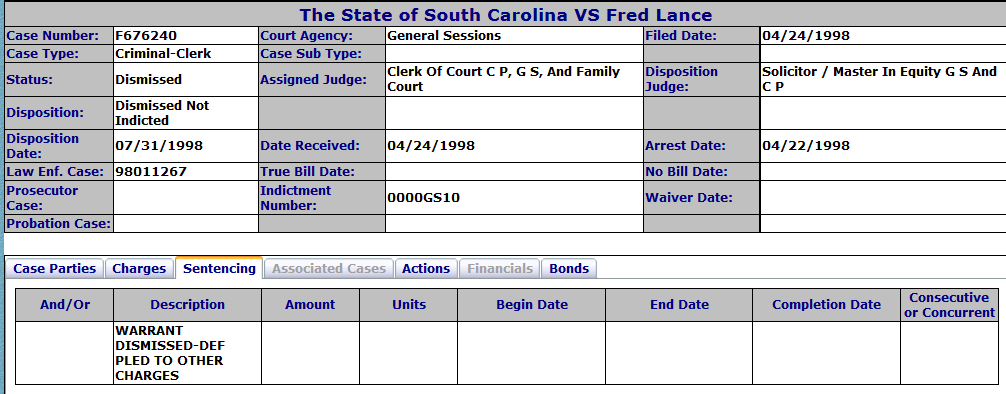This screenshot has height=394, width=1006.
Task: Click the Law Enf. Case value 98011267
Action: pyautogui.click(x=151, y=171)
